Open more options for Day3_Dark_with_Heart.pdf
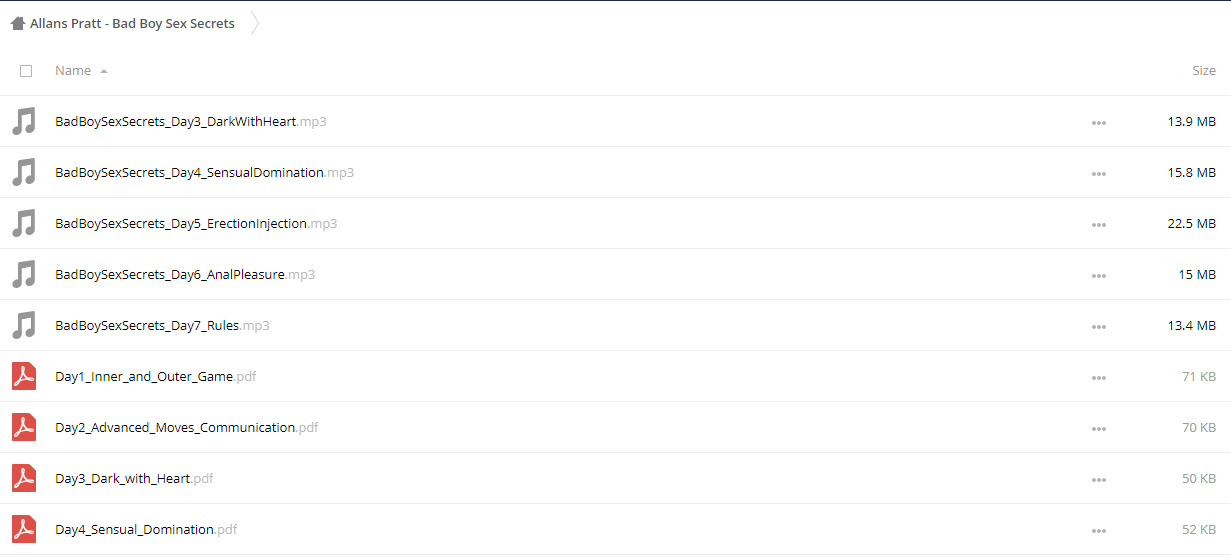1231x557 pixels. point(1099,479)
